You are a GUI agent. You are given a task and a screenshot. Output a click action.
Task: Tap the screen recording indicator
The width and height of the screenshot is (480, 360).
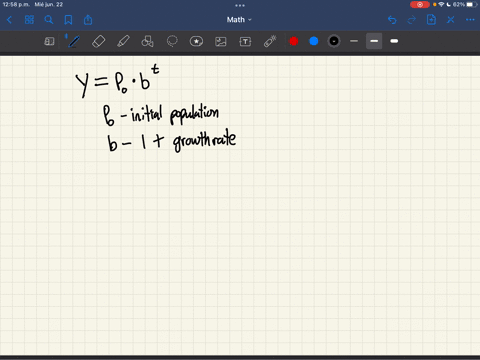[420, 5]
